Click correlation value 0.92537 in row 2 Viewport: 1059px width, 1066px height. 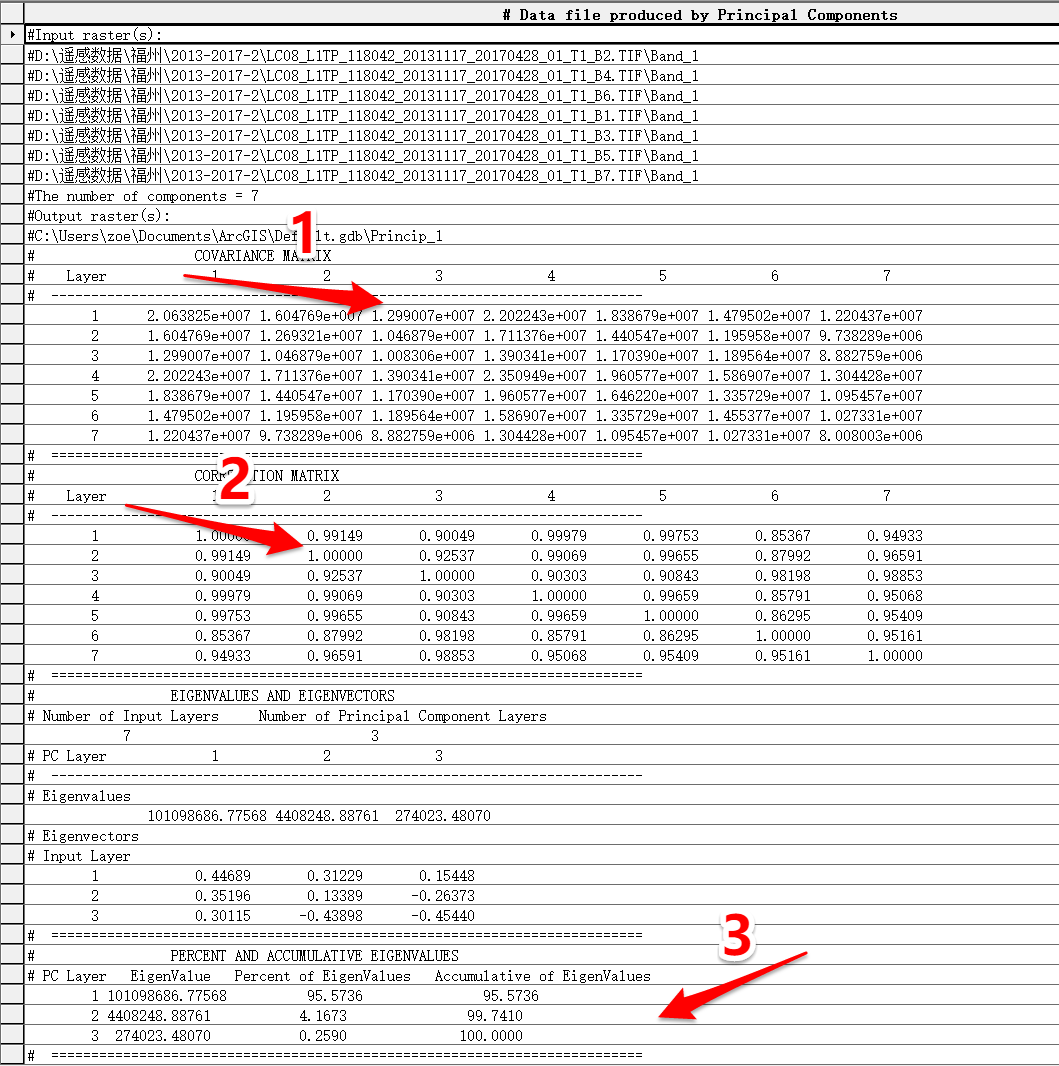pos(447,555)
